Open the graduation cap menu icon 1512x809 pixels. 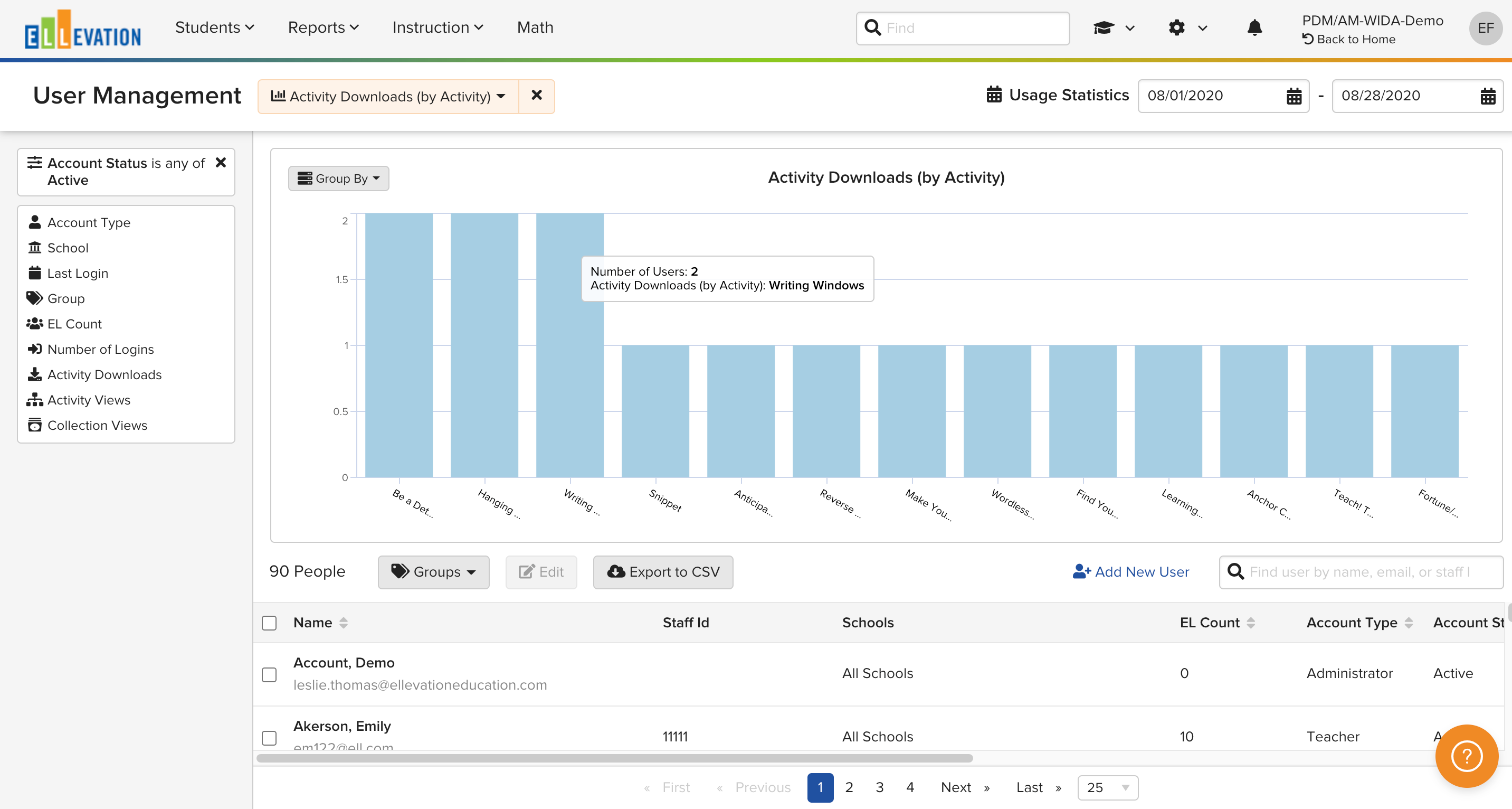point(1104,27)
